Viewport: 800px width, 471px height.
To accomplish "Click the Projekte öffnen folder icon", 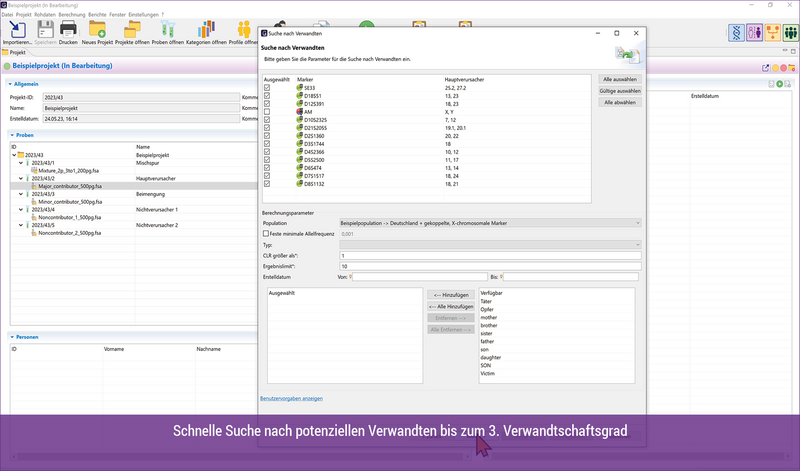I will (x=130, y=30).
